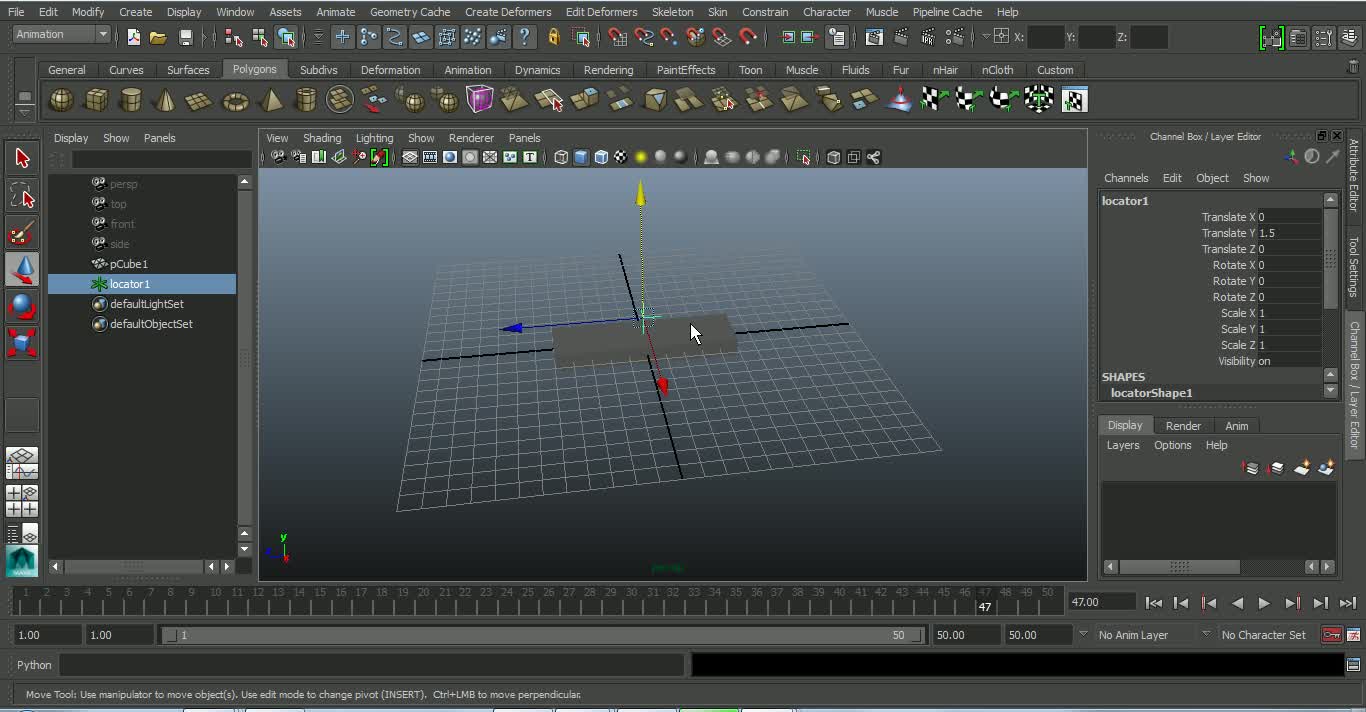
Task: Click the layer editor horizontal scrollbar
Action: point(1179,567)
